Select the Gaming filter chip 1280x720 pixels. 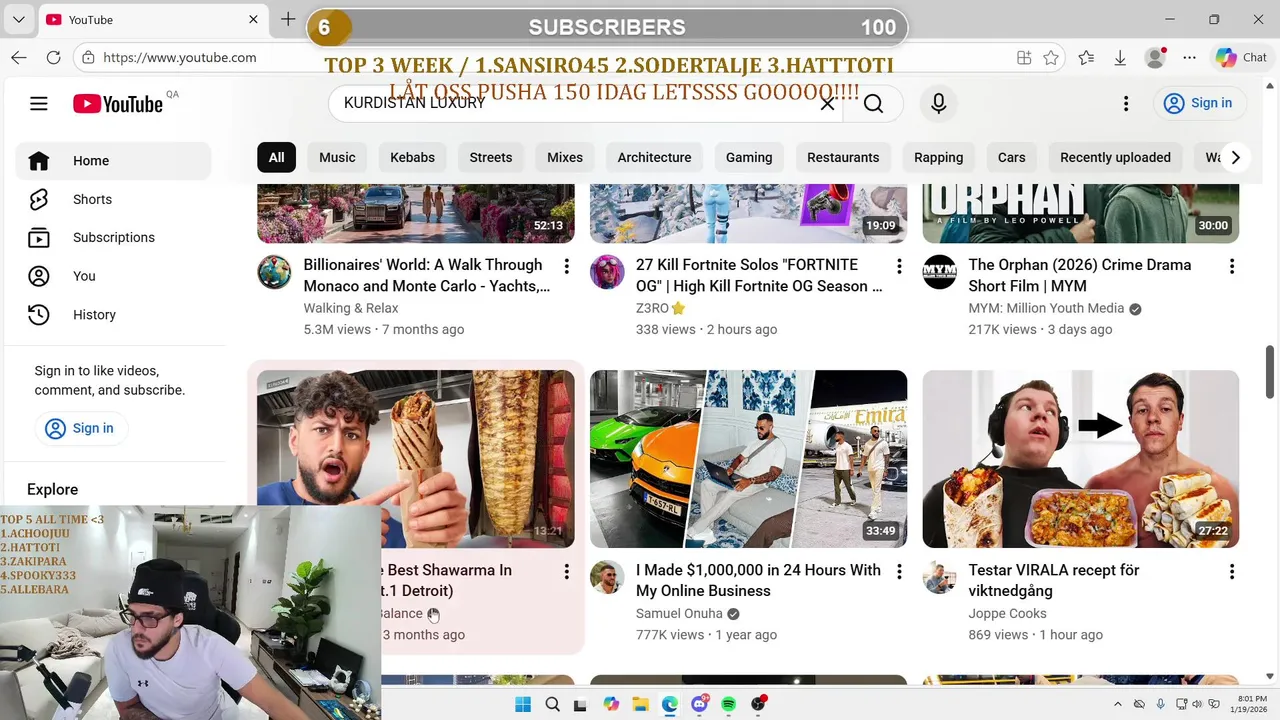(749, 157)
